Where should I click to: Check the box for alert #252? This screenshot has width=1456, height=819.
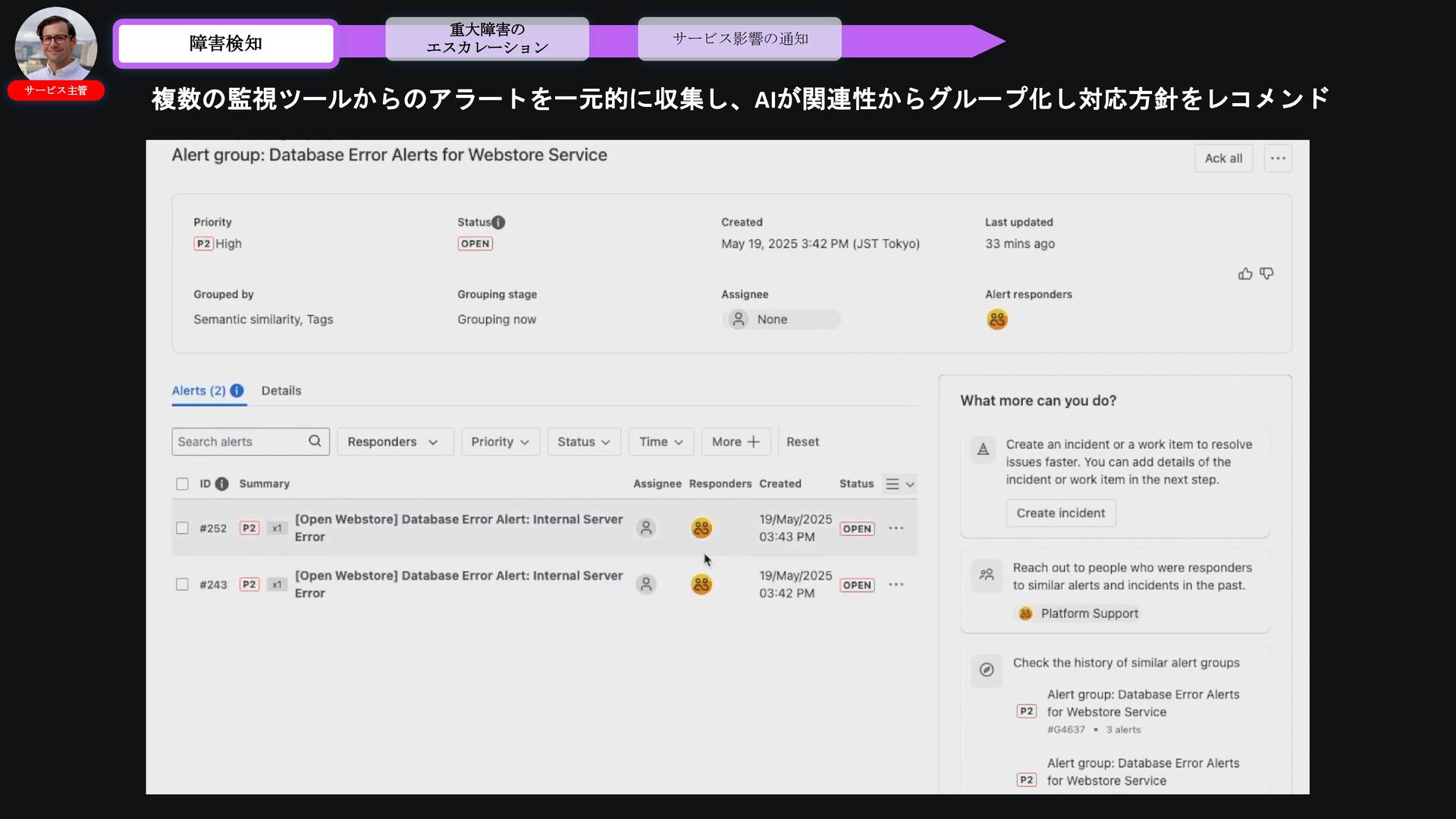pyautogui.click(x=182, y=529)
